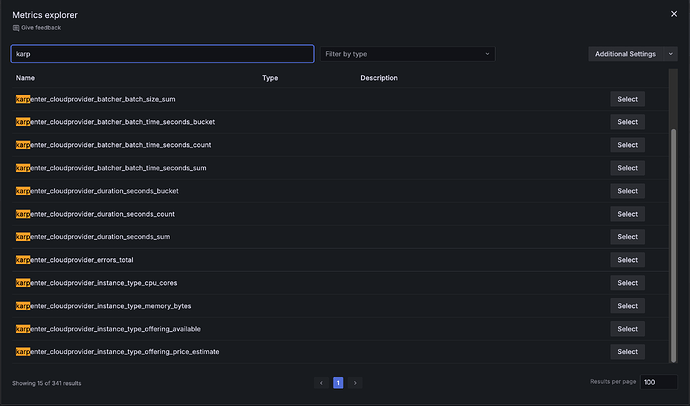Viewport: 690px width, 406px height.
Task: Click the Description column header
Action: tap(379, 78)
